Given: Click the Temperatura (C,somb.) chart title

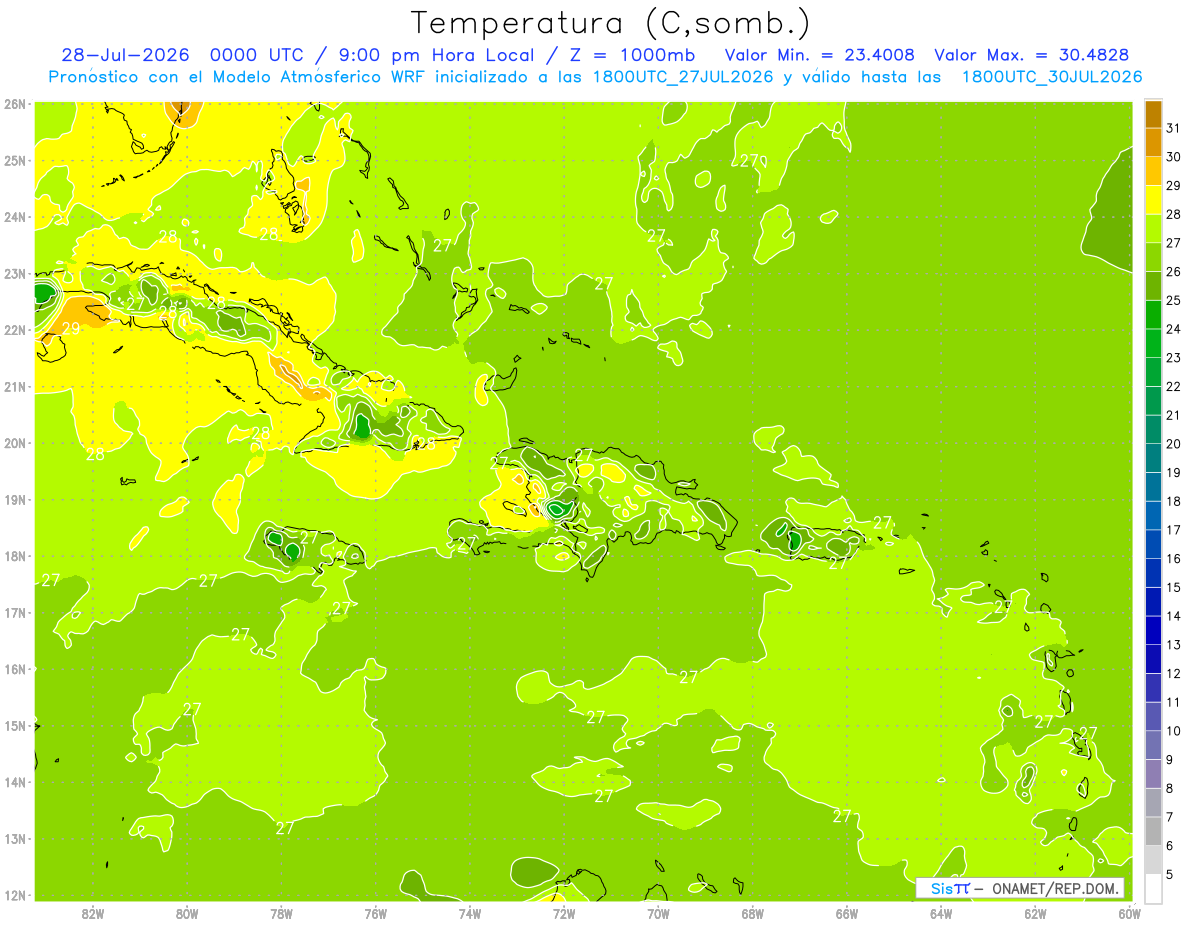Looking at the screenshot, I should [x=610, y=23].
